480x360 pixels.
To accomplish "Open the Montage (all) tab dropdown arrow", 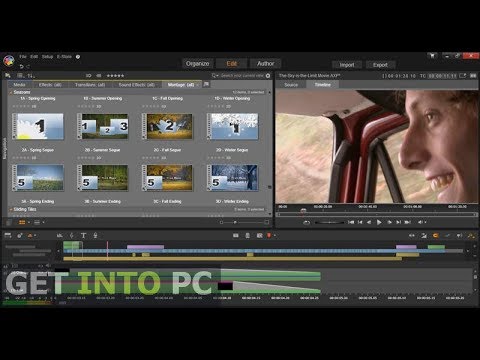I will (x=198, y=85).
